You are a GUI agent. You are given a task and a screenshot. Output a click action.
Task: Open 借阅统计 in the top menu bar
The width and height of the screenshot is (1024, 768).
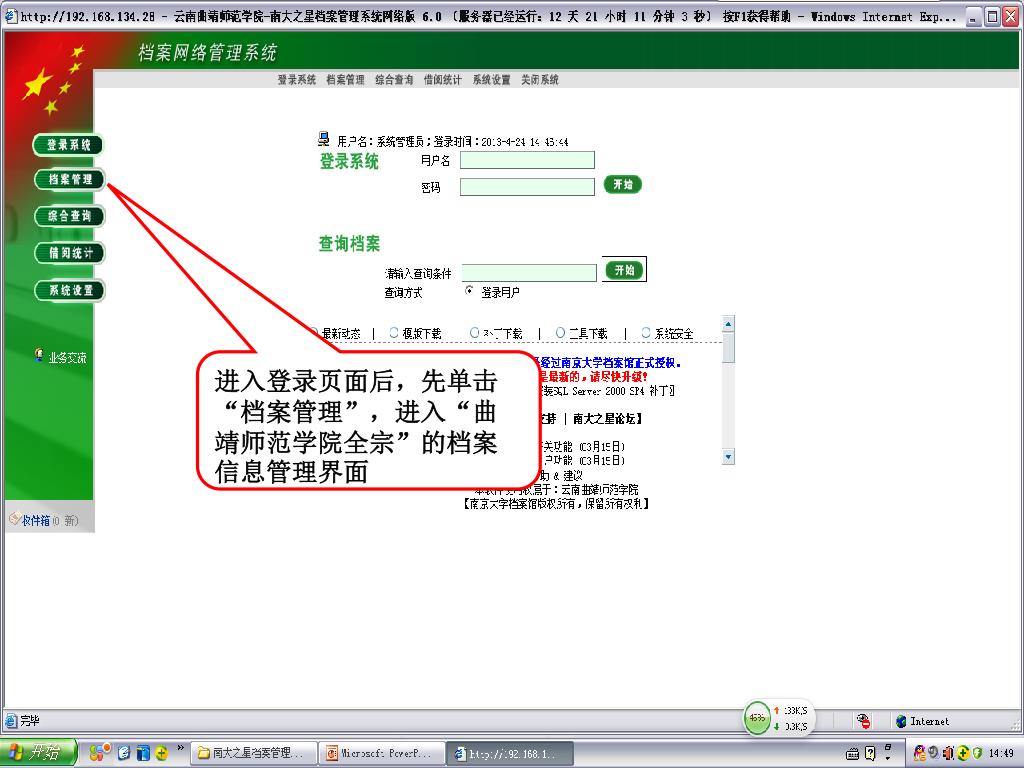click(443, 80)
